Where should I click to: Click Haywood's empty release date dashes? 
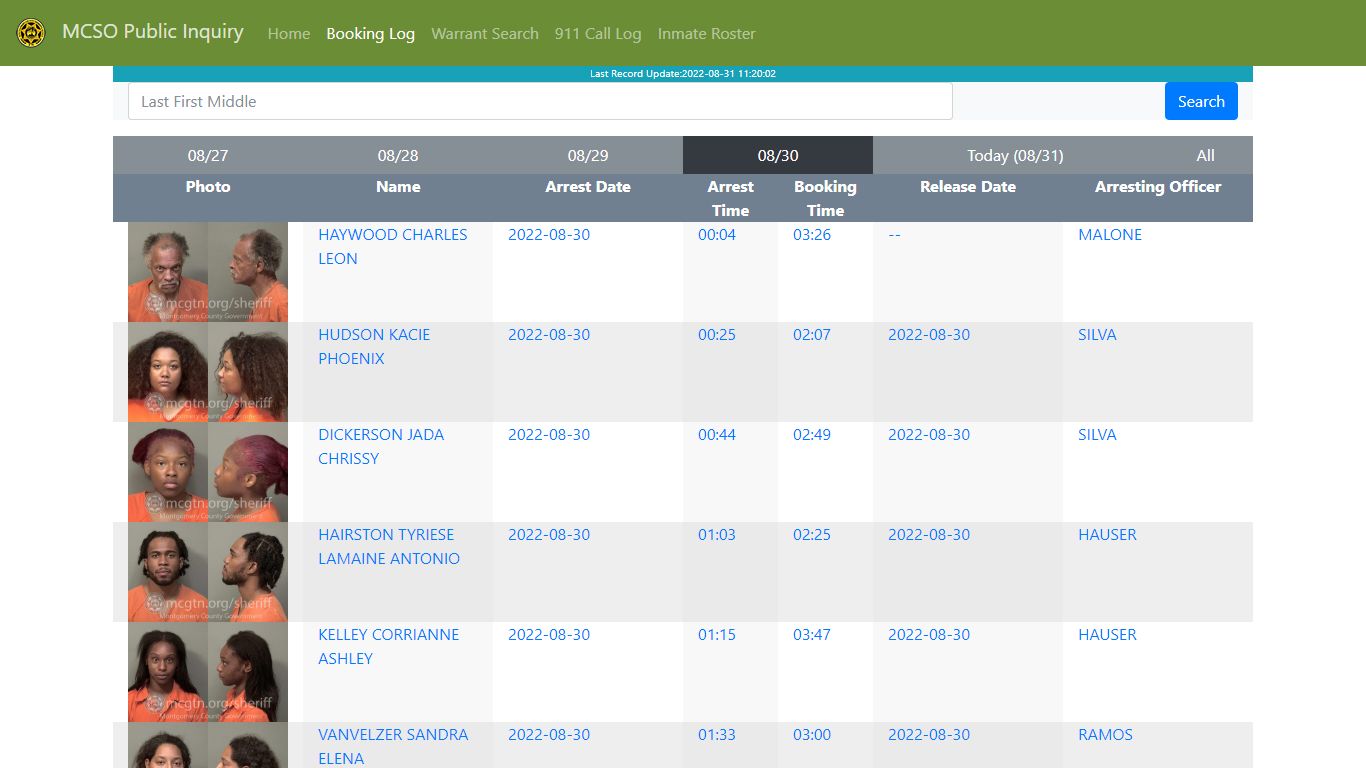click(x=894, y=234)
